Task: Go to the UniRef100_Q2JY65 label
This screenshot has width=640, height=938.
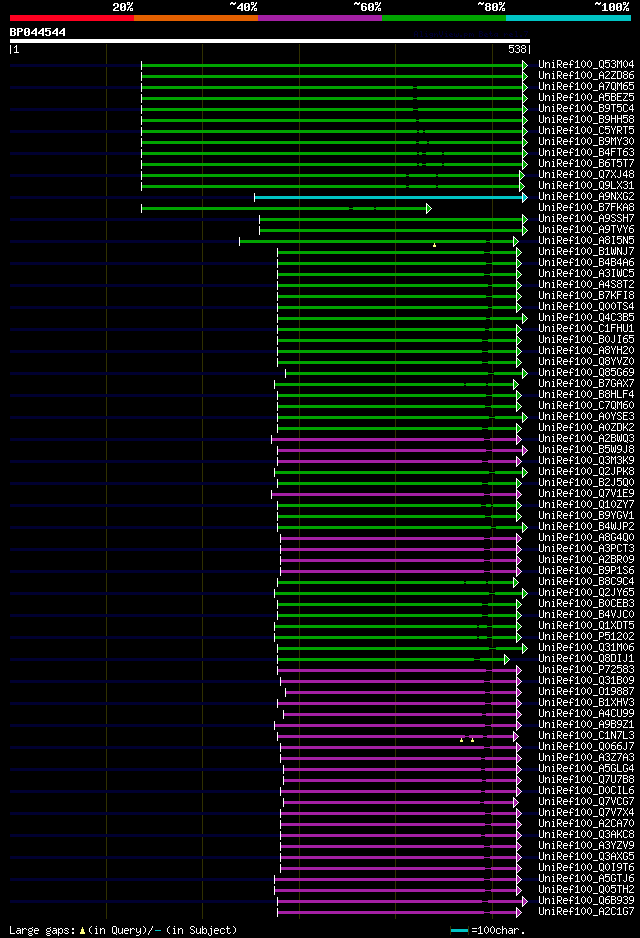Action: 586,592
